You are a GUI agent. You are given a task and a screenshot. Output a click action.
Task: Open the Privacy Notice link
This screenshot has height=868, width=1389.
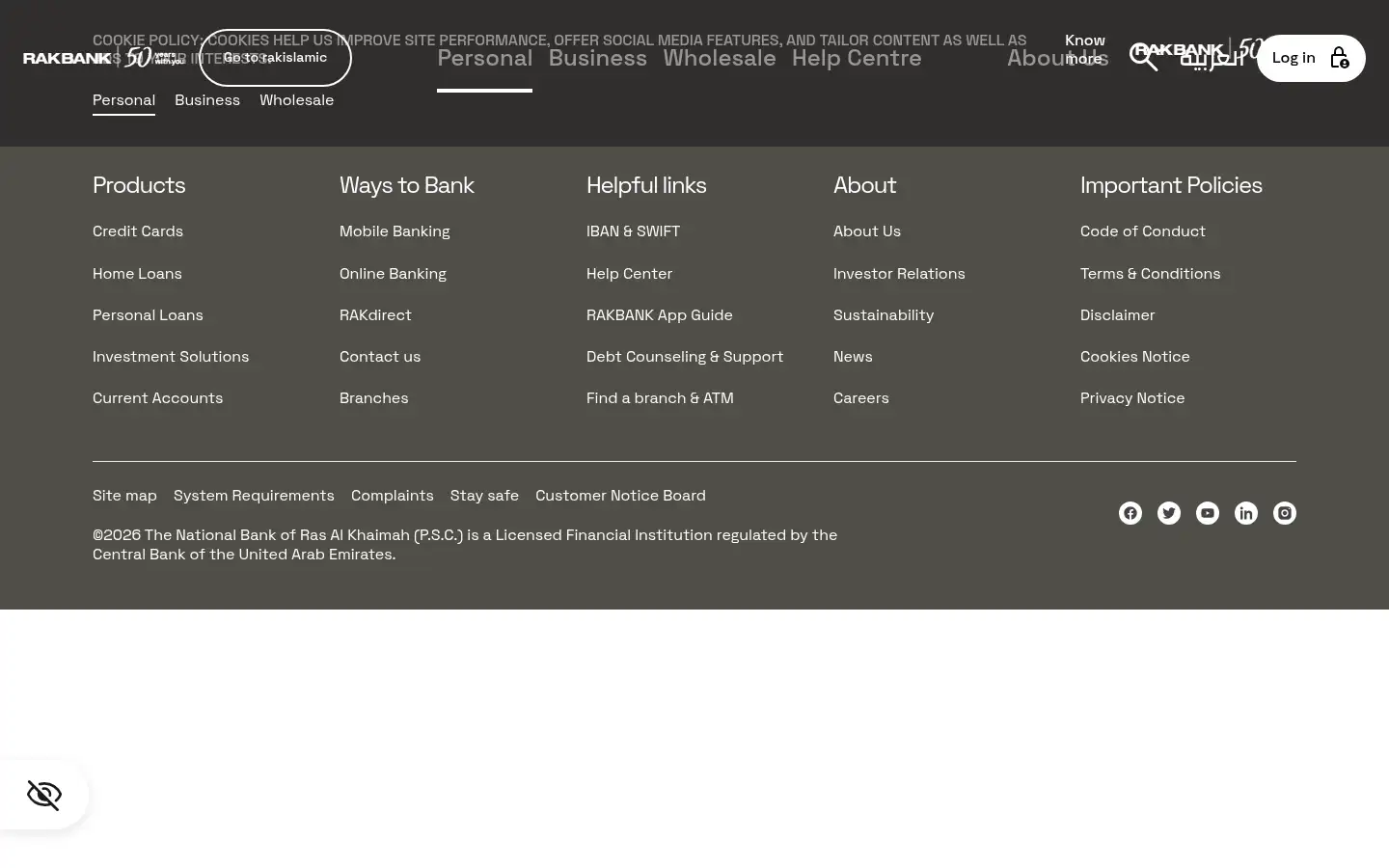pos(1132,398)
